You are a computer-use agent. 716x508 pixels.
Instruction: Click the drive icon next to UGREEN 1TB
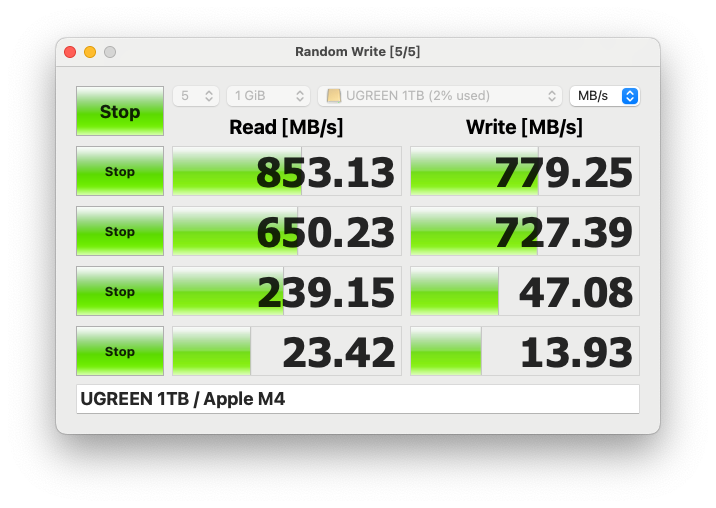[x=334, y=96]
